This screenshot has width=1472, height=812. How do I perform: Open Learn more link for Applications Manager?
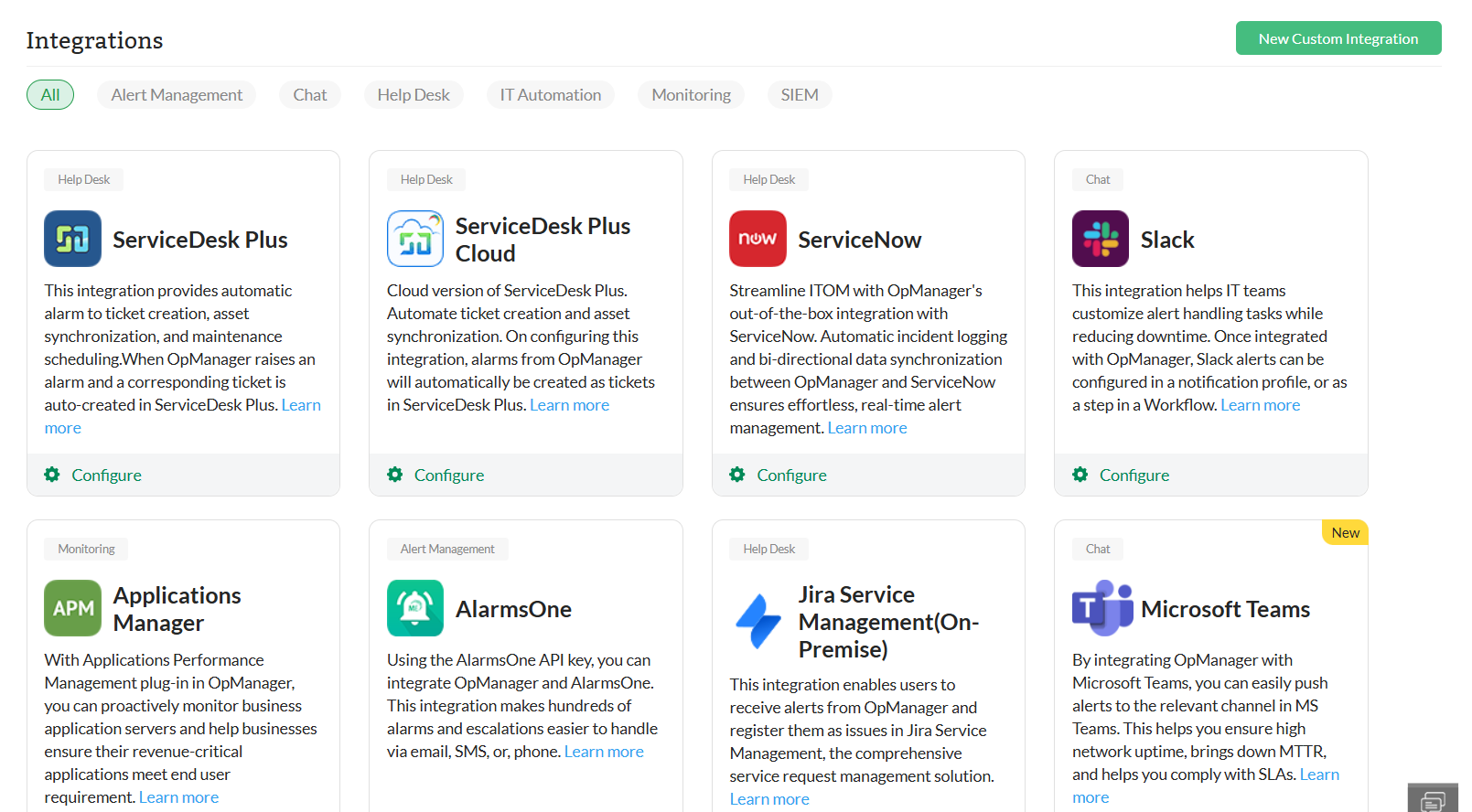[179, 797]
